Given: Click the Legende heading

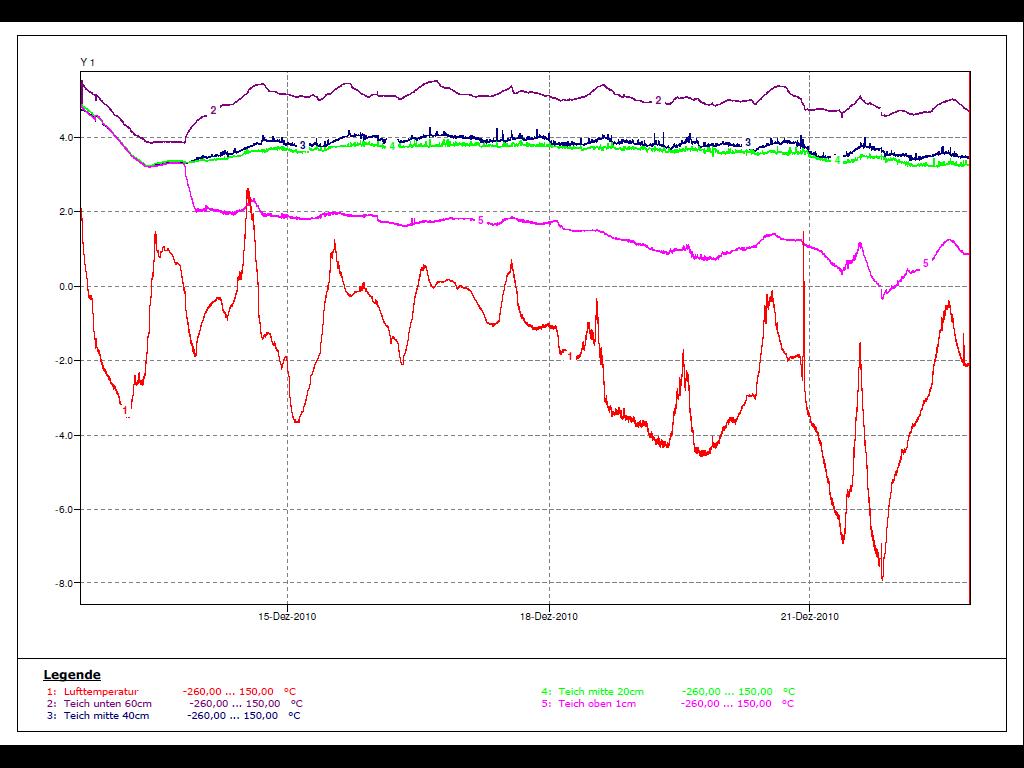Looking at the screenshot, I should click(72, 675).
